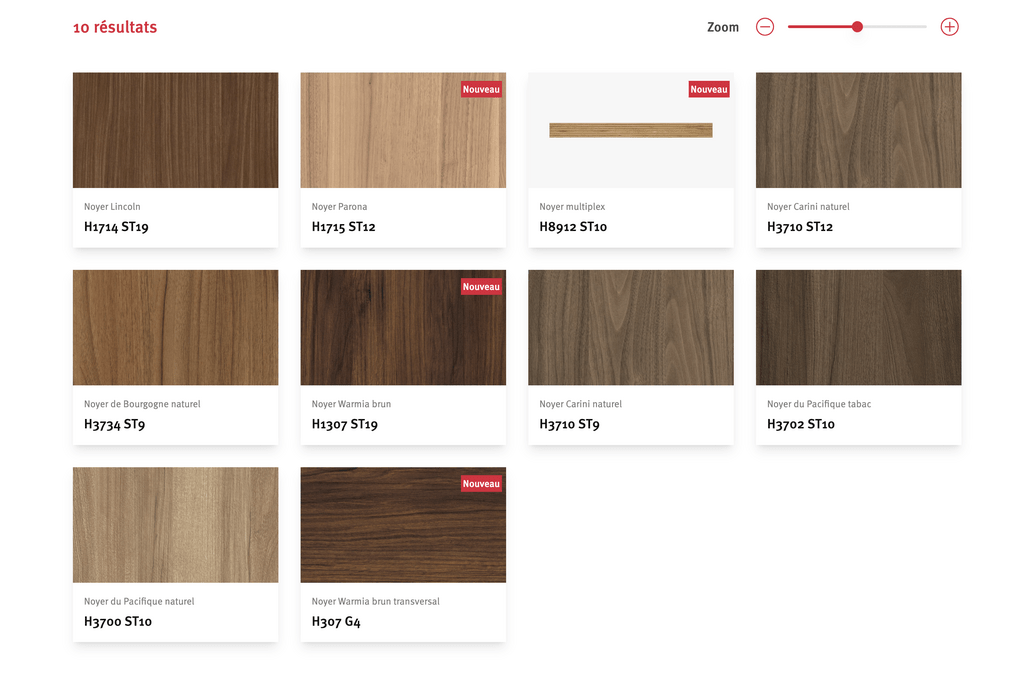This screenshot has width=1024, height=675.
Task: Click the zoom in plus icon
Action: [949, 27]
